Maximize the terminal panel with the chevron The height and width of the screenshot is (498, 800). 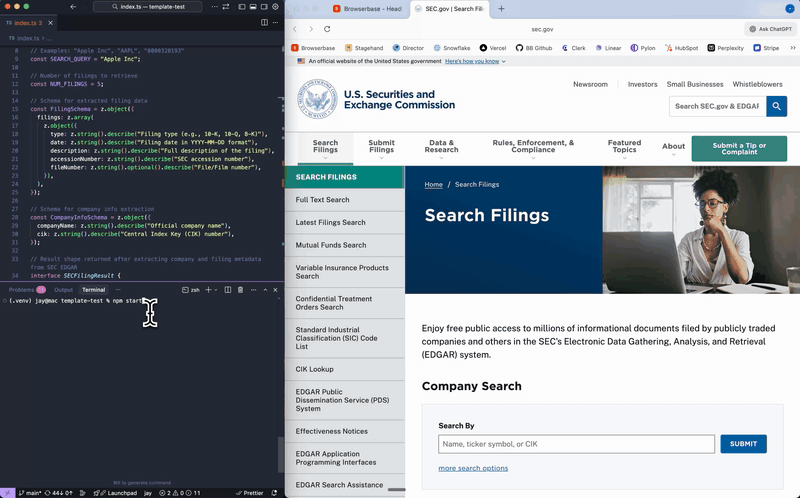pos(265,290)
